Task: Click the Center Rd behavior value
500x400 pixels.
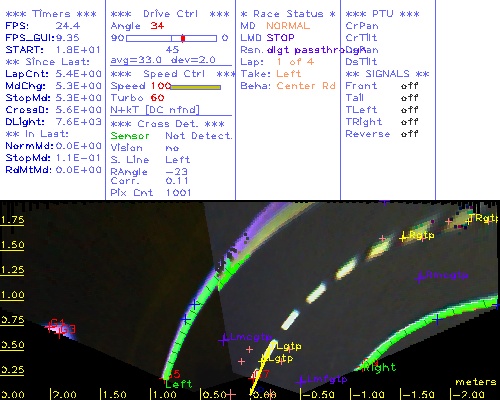Action: 306,86
